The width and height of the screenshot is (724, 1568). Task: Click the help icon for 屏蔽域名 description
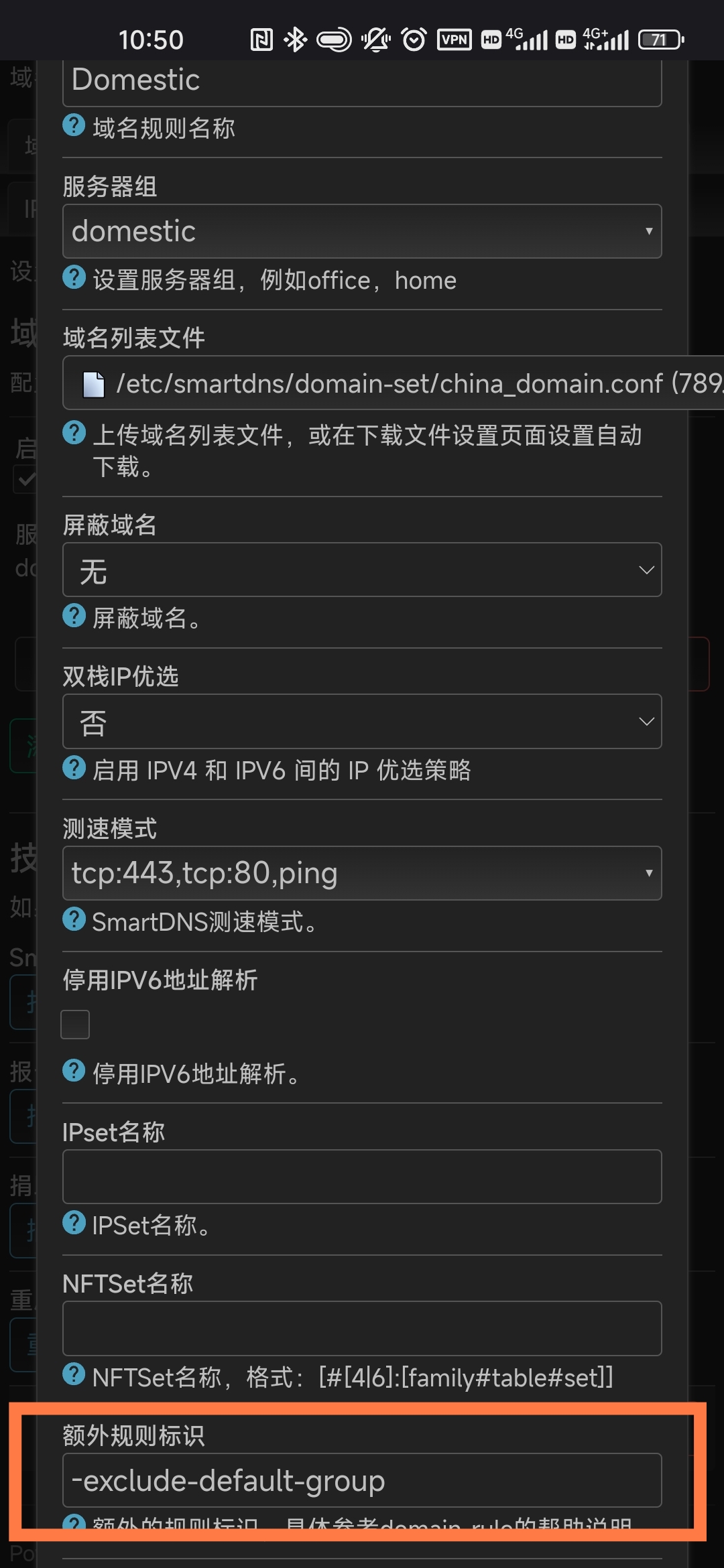click(74, 616)
